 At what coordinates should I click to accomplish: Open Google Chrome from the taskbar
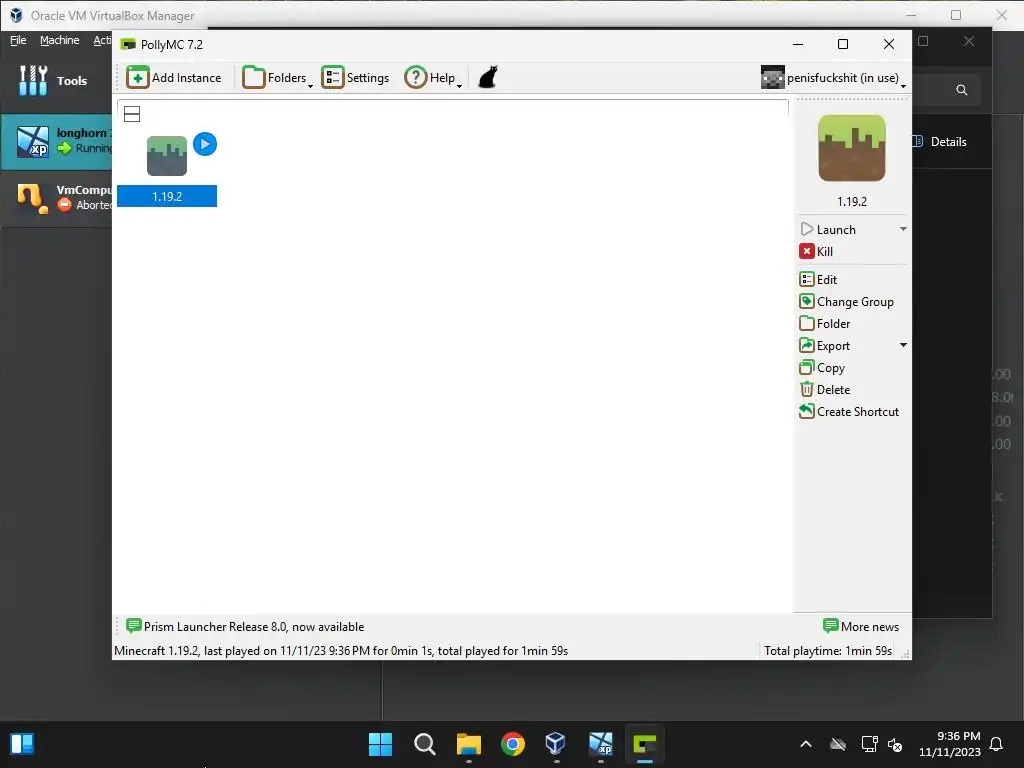[x=513, y=744]
